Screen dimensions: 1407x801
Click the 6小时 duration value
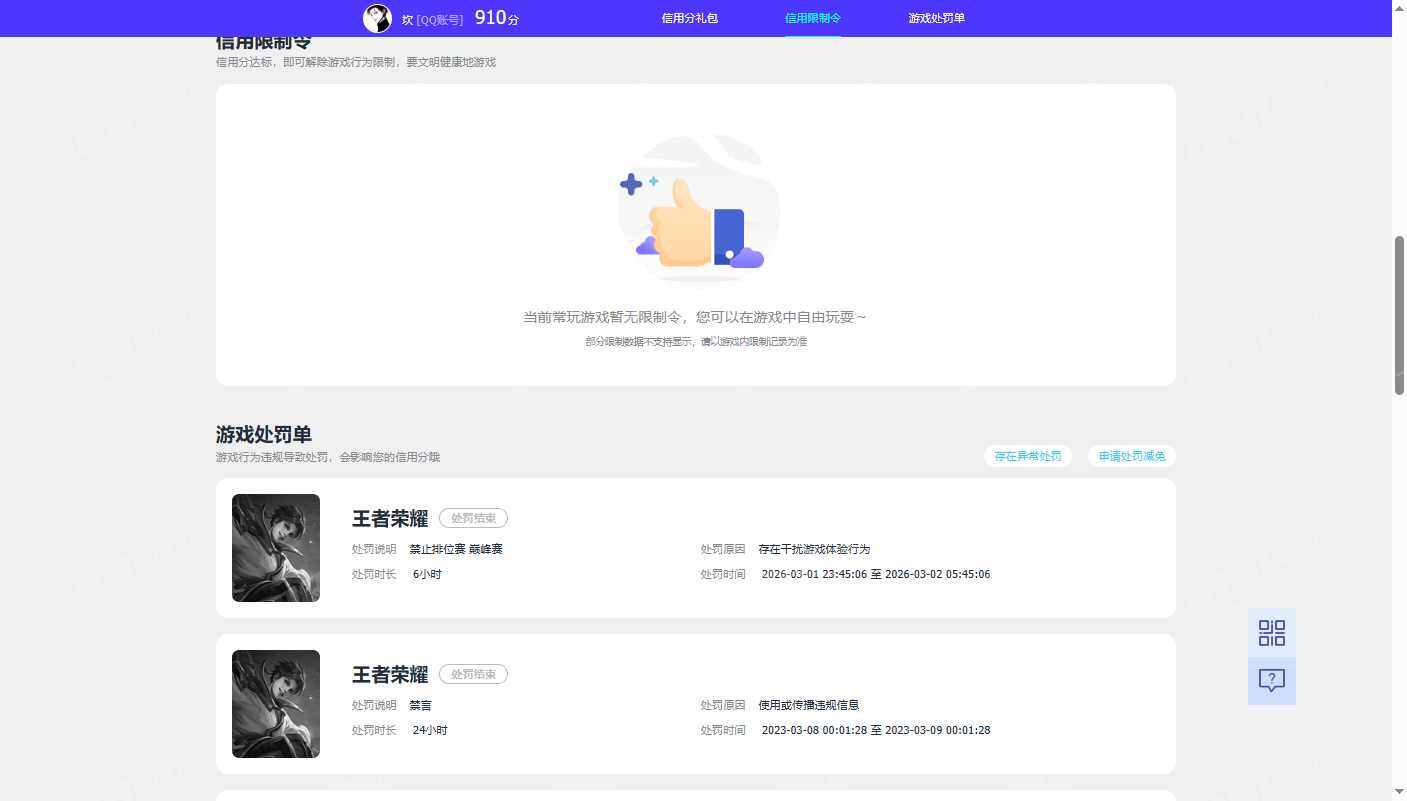[427, 574]
